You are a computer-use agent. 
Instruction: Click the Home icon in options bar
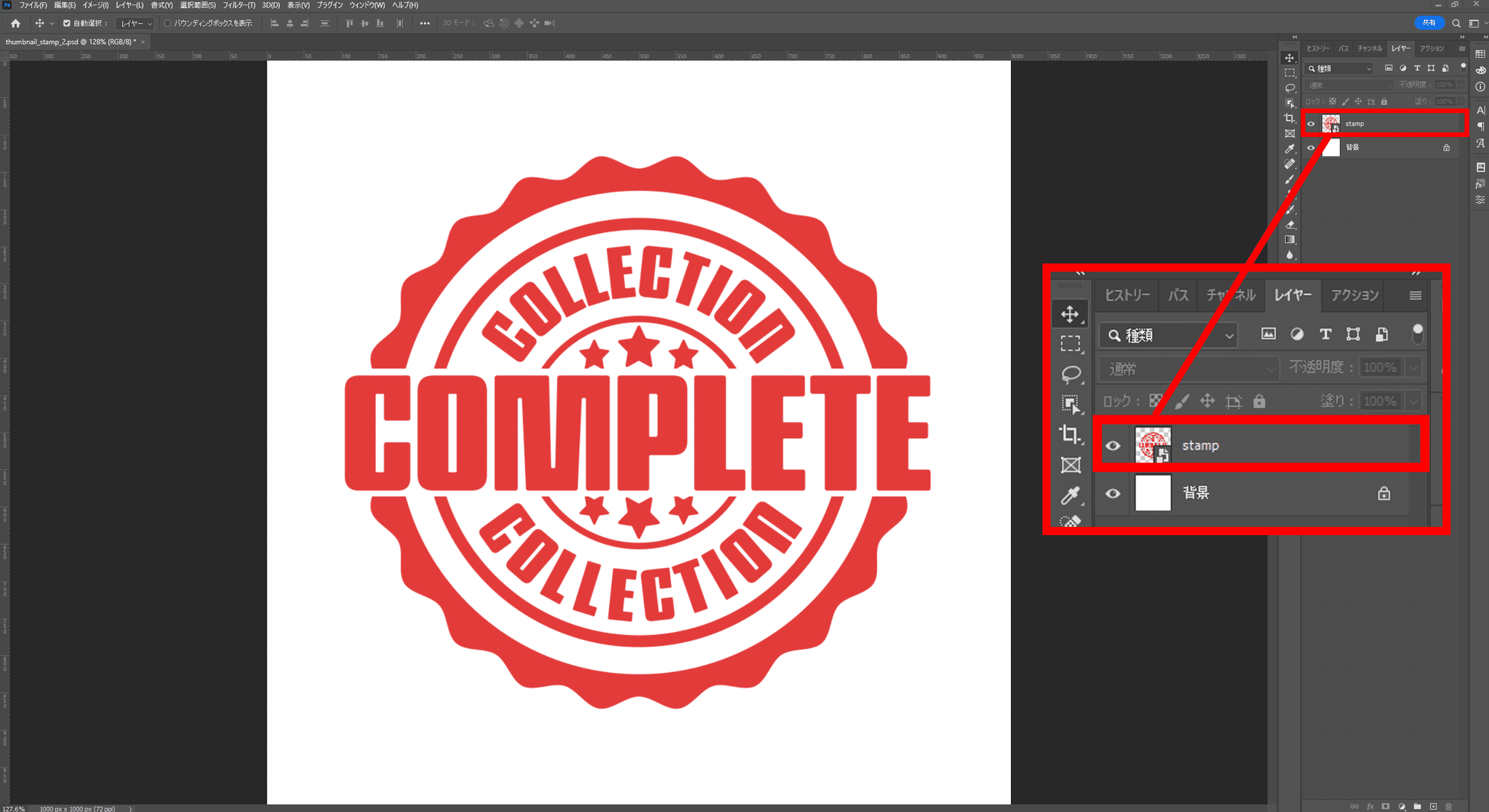point(16,23)
